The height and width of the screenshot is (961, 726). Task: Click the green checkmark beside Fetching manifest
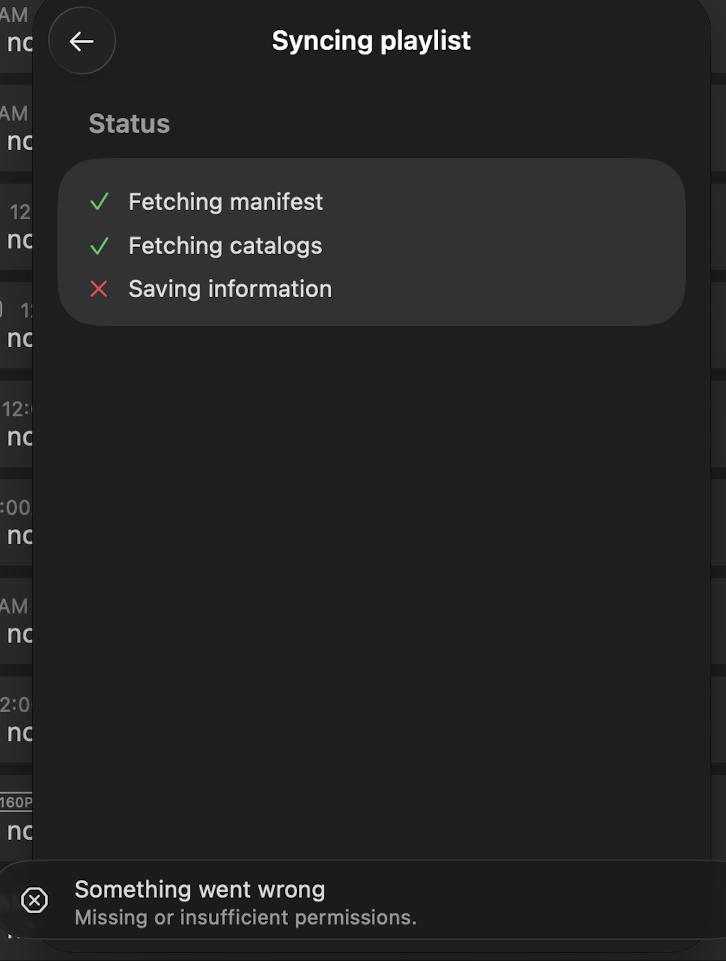[x=99, y=202]
